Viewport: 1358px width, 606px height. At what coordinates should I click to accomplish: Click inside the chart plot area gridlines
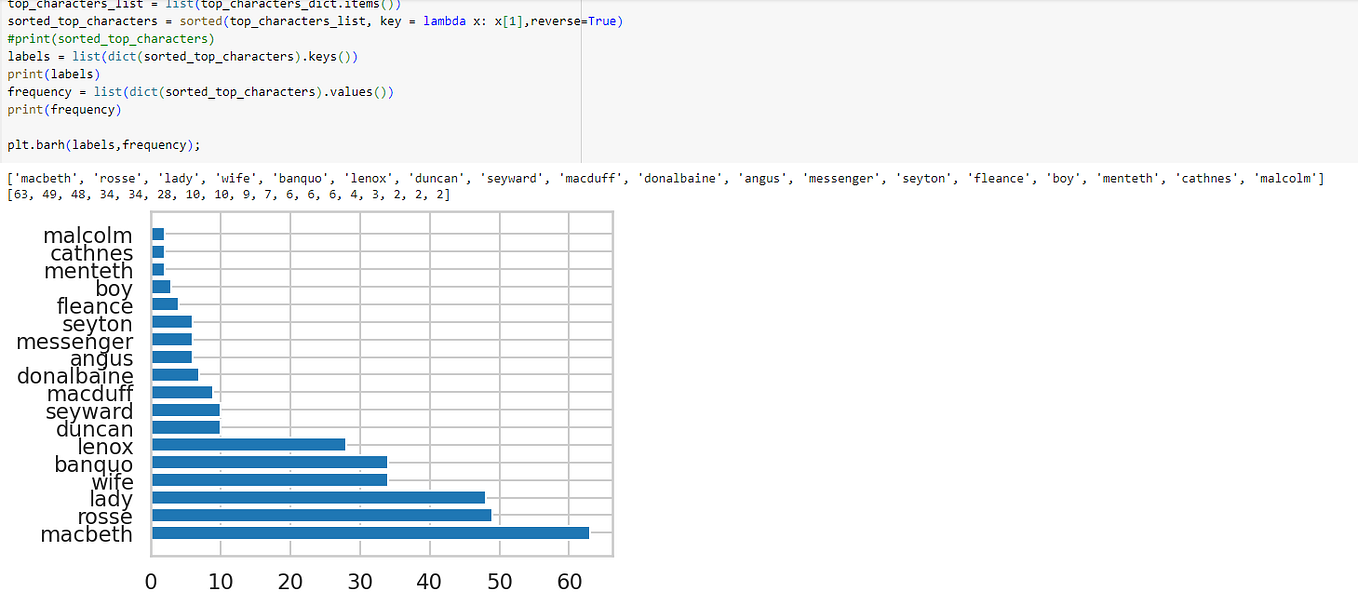[x=450, y=300]
